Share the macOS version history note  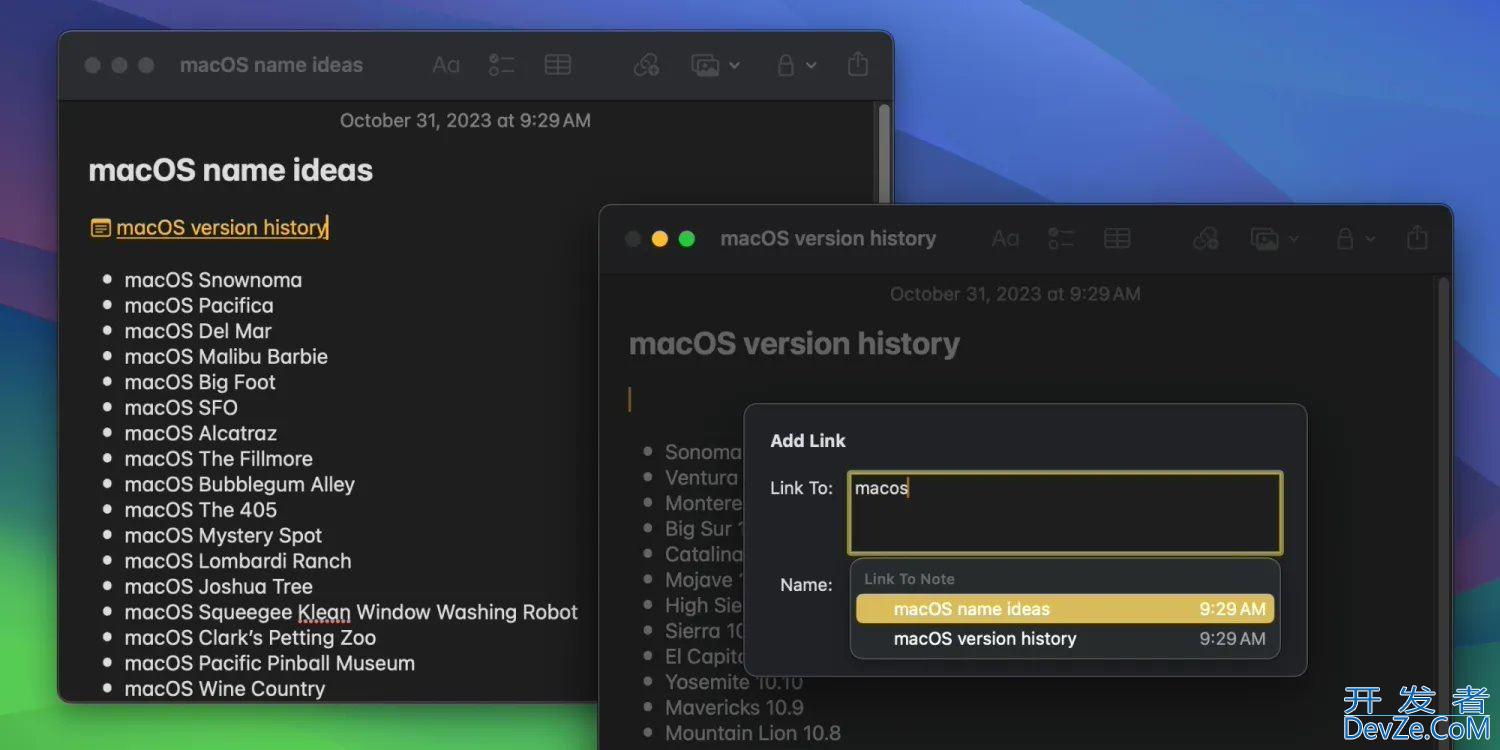coord(1417,238)
